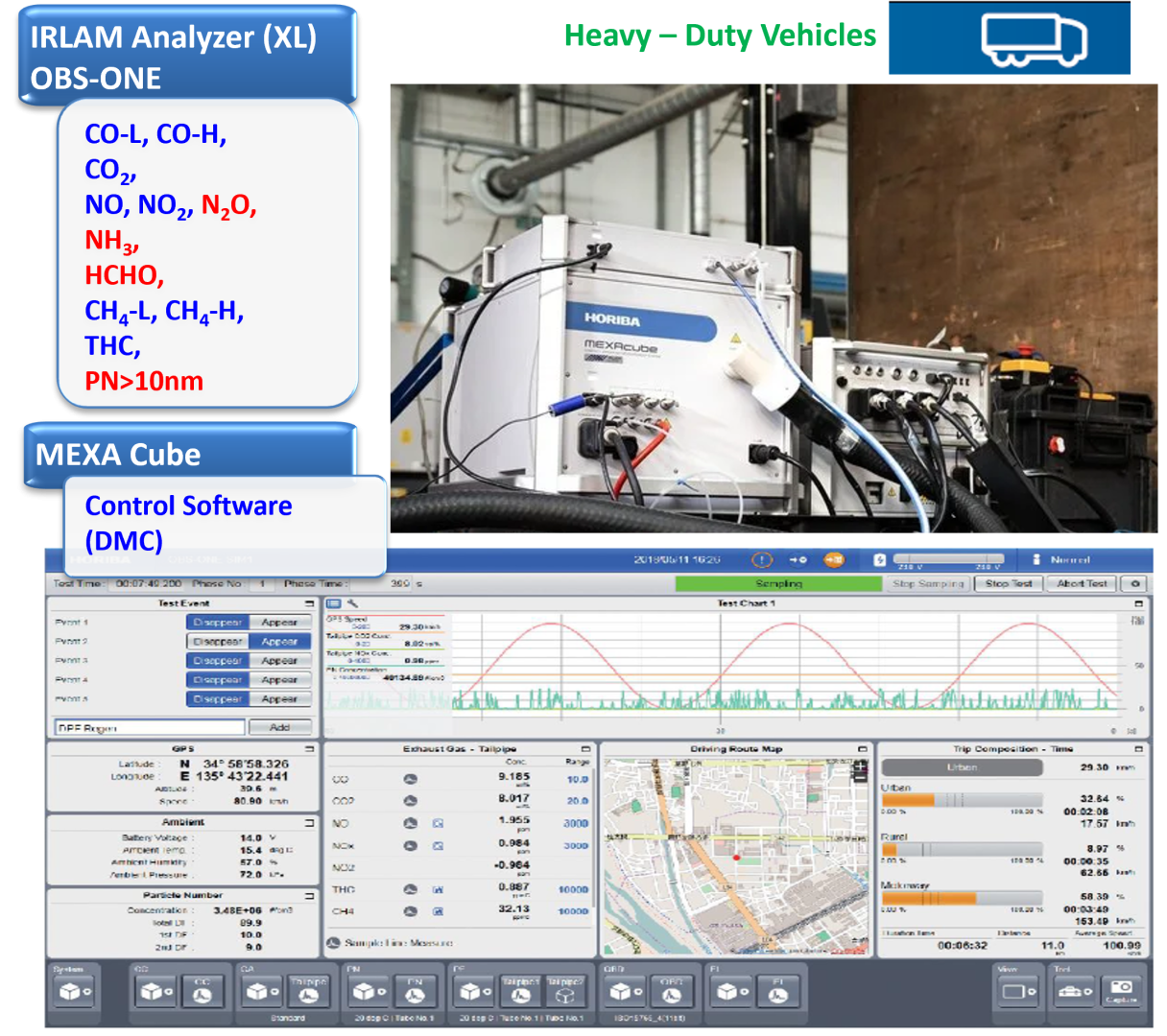Viewport: 1167px width, 1036px height.
Task: Click the warning alert icon in header
Action: point(761,559)
